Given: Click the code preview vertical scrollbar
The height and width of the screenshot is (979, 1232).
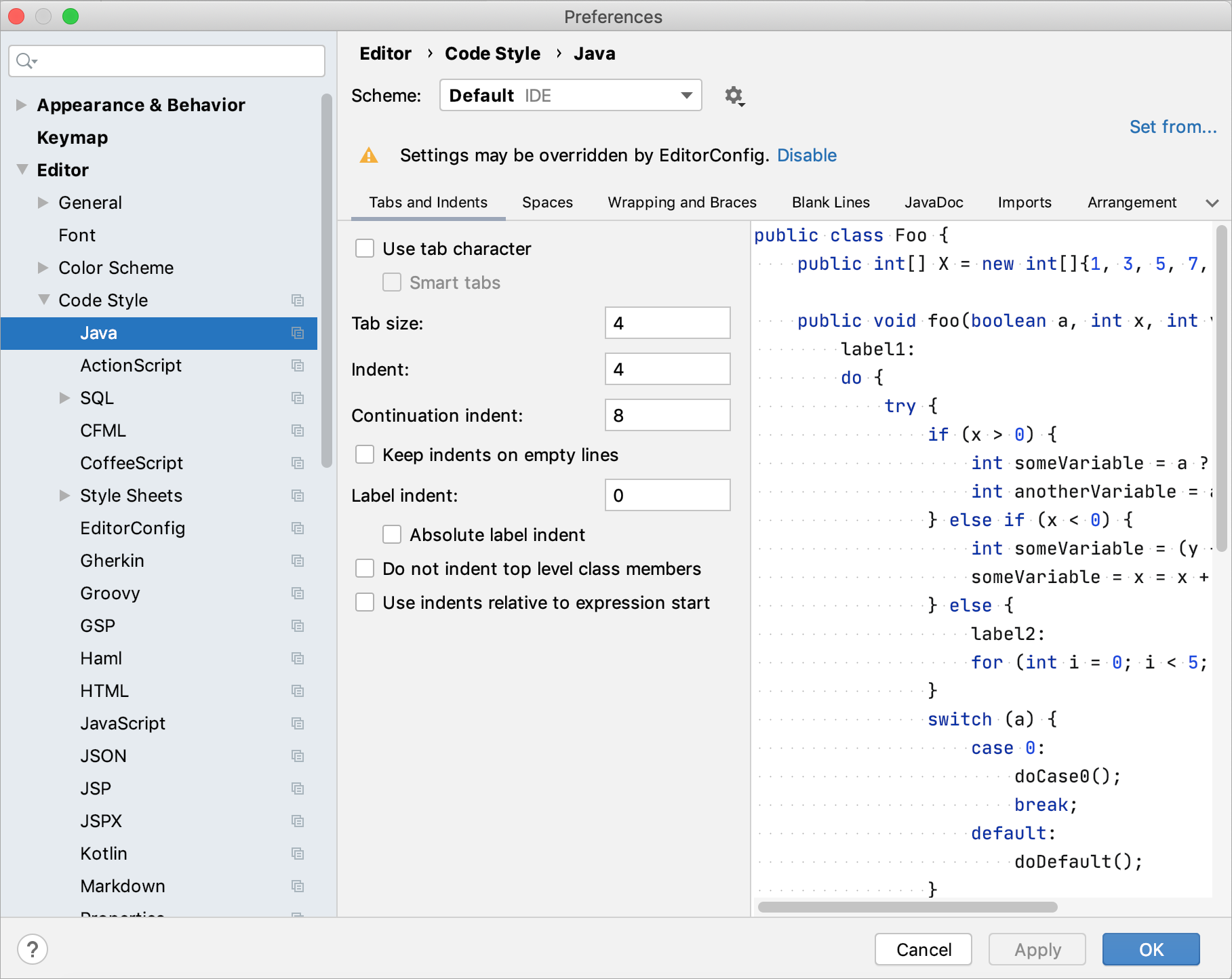Looking at the screenshot, I should (x=1222, y=388).
